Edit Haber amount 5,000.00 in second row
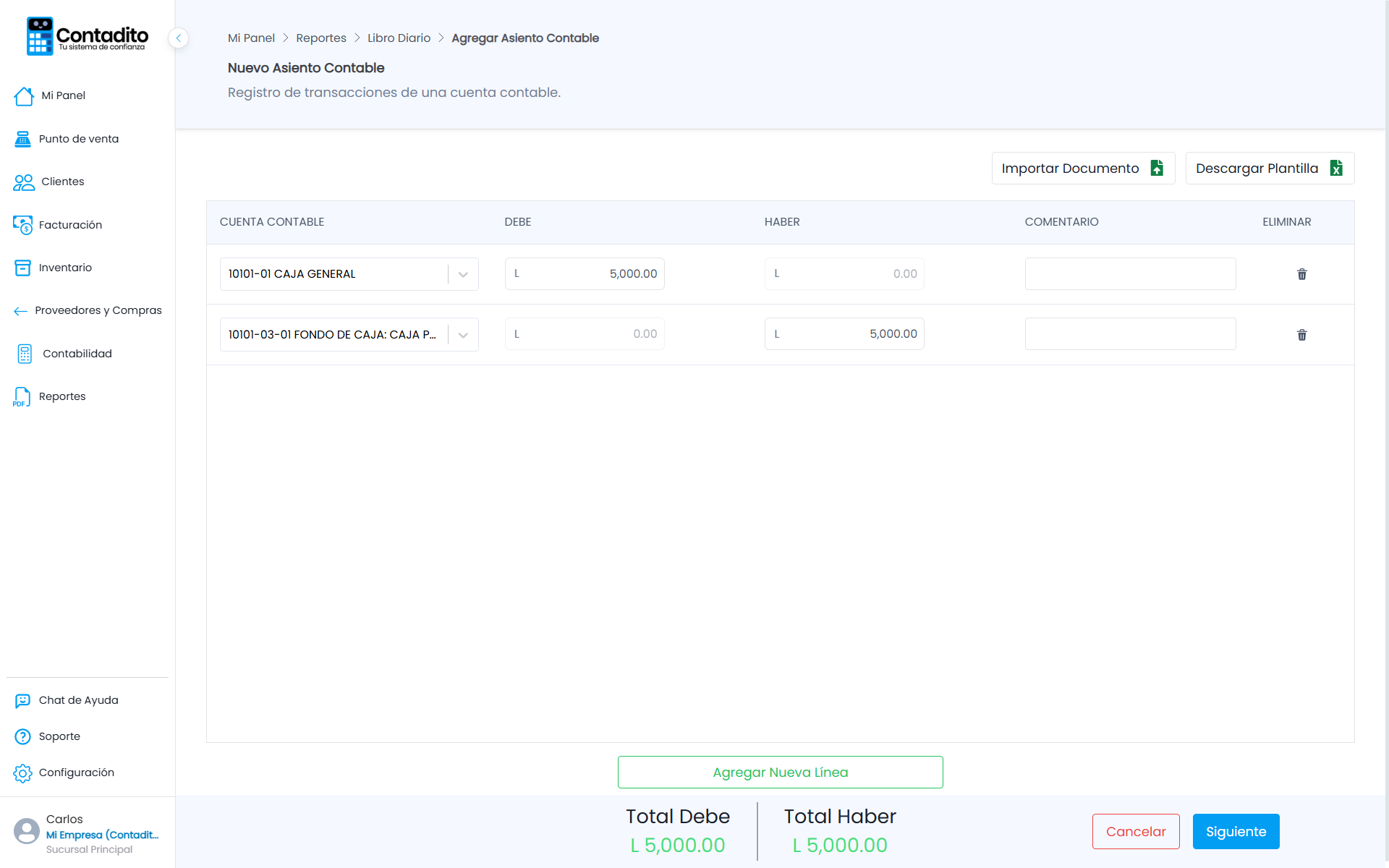 click(x=844, y=334)
